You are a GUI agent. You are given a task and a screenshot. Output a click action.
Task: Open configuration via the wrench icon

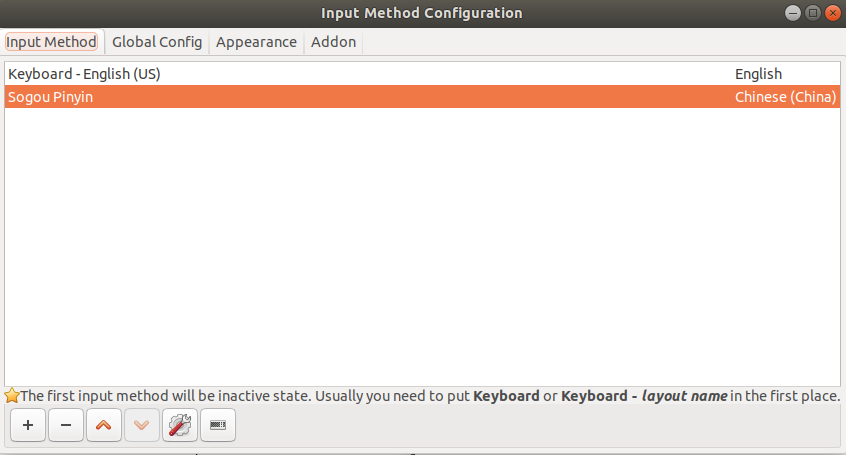[180, 425]
